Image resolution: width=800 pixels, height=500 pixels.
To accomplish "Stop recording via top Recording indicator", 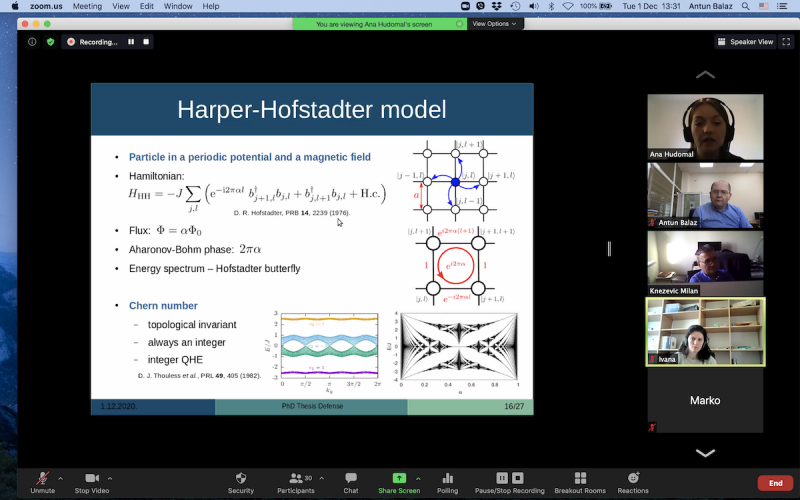I will pyautogui.click(x=146, y=42).
